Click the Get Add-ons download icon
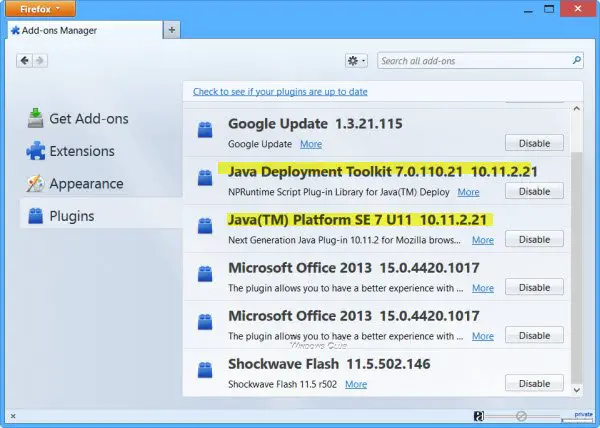 36,118
